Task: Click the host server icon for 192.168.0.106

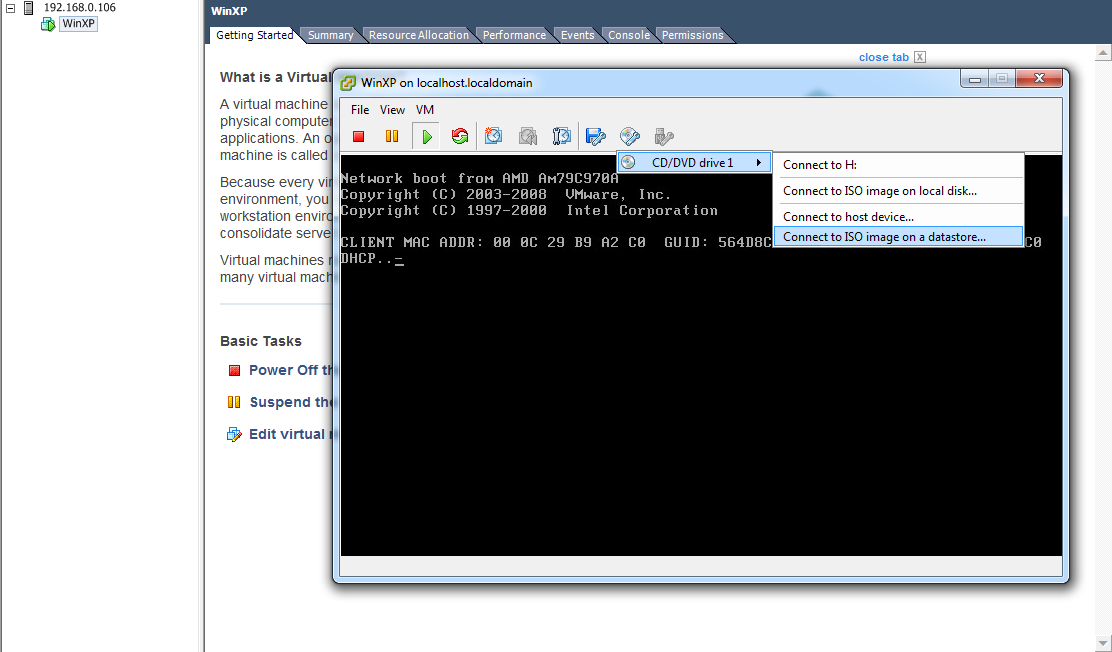Action: click(29, 8)
